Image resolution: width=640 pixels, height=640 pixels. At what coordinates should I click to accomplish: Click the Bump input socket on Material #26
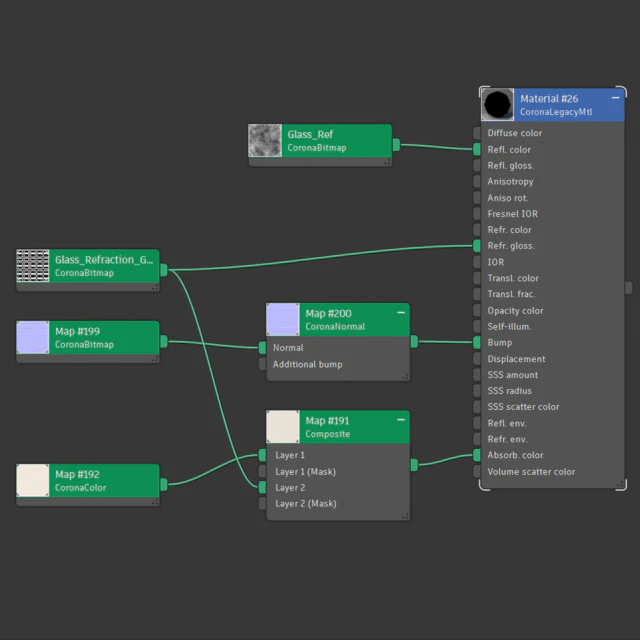(477, 342)
